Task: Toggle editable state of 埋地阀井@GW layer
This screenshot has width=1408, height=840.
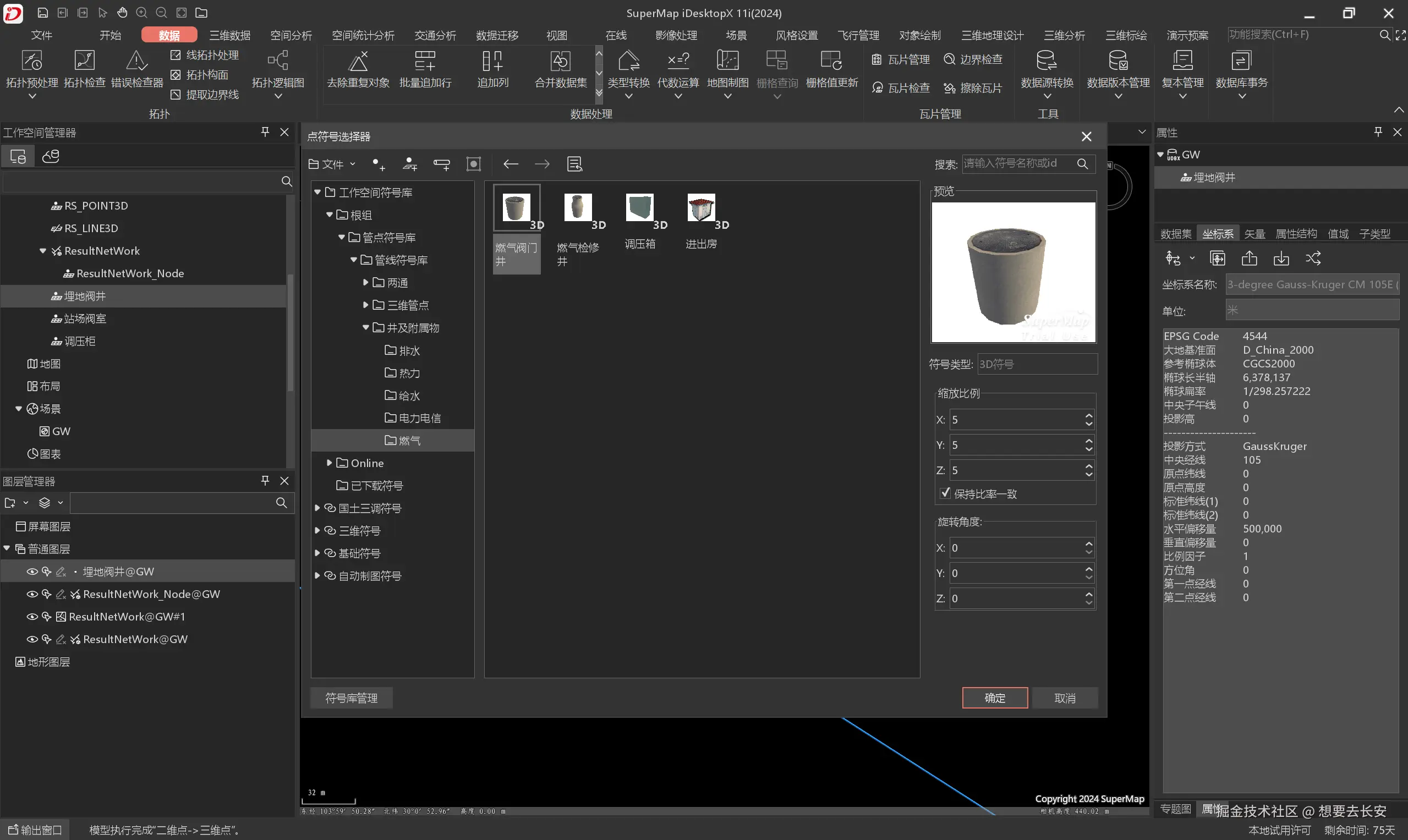Action: click(x=61, y=572)
